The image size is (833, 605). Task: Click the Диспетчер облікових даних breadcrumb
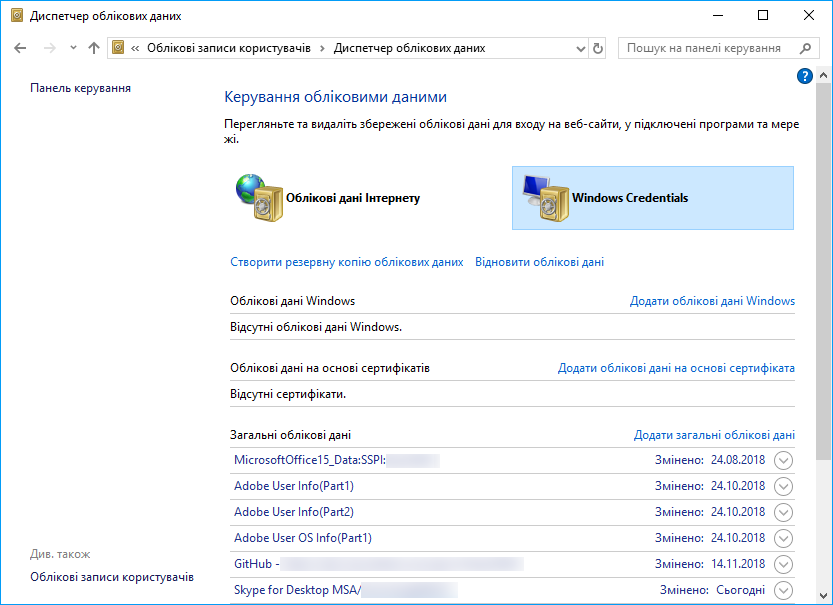409,48
